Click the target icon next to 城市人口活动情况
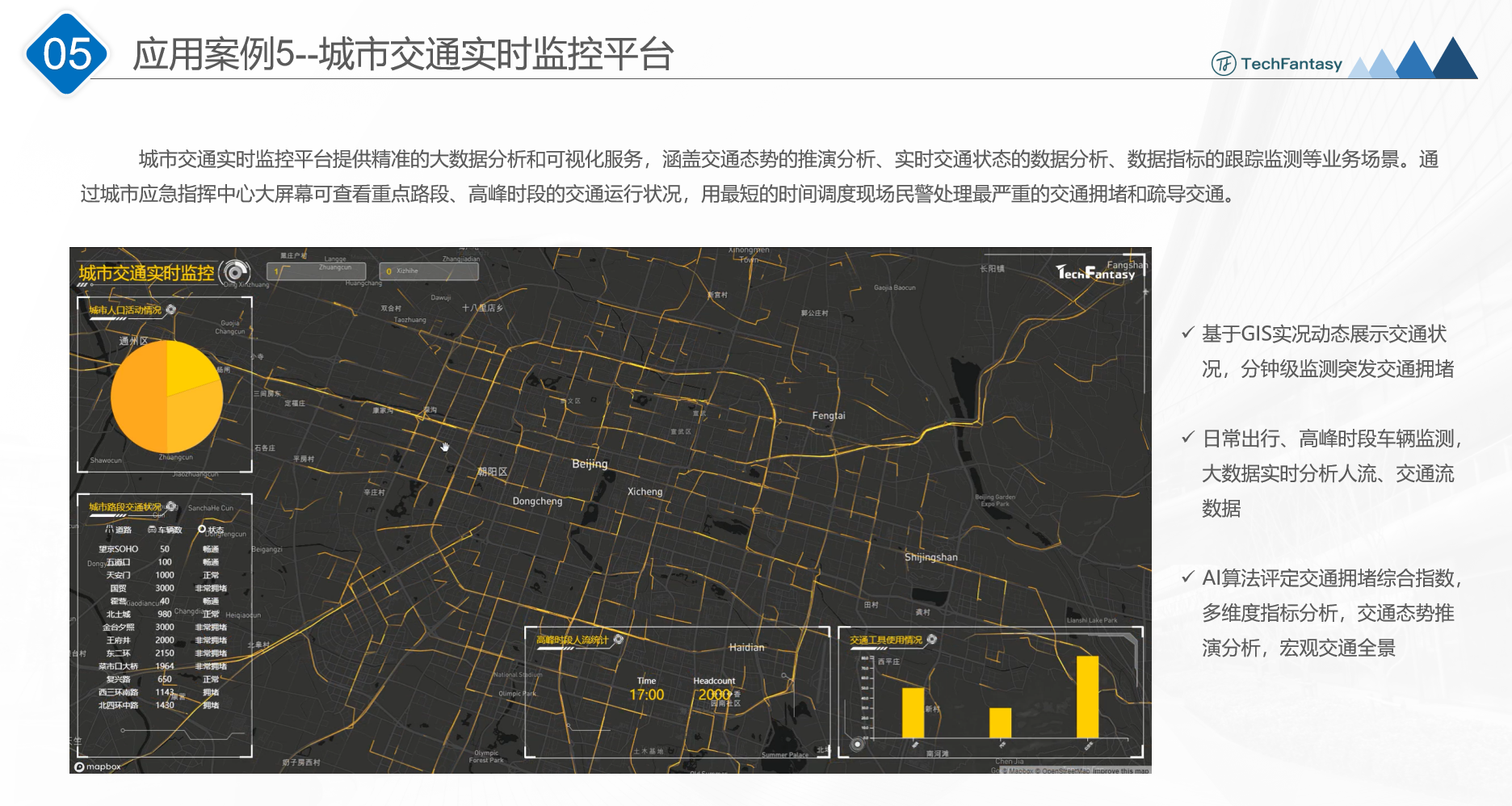Viewport: 1512px width, 806px height. (171, 309)
